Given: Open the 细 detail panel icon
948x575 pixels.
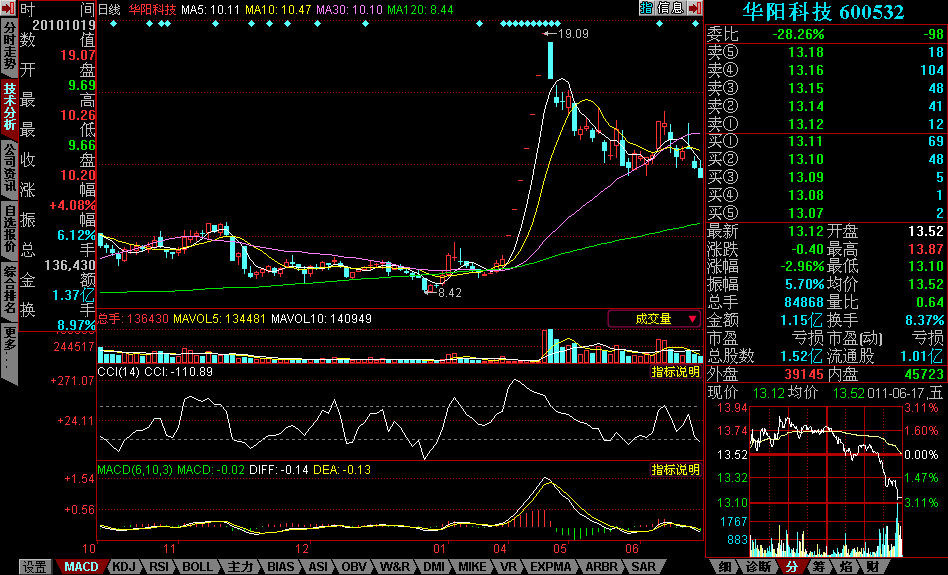Looking at the screenshot, I should 724,567.
